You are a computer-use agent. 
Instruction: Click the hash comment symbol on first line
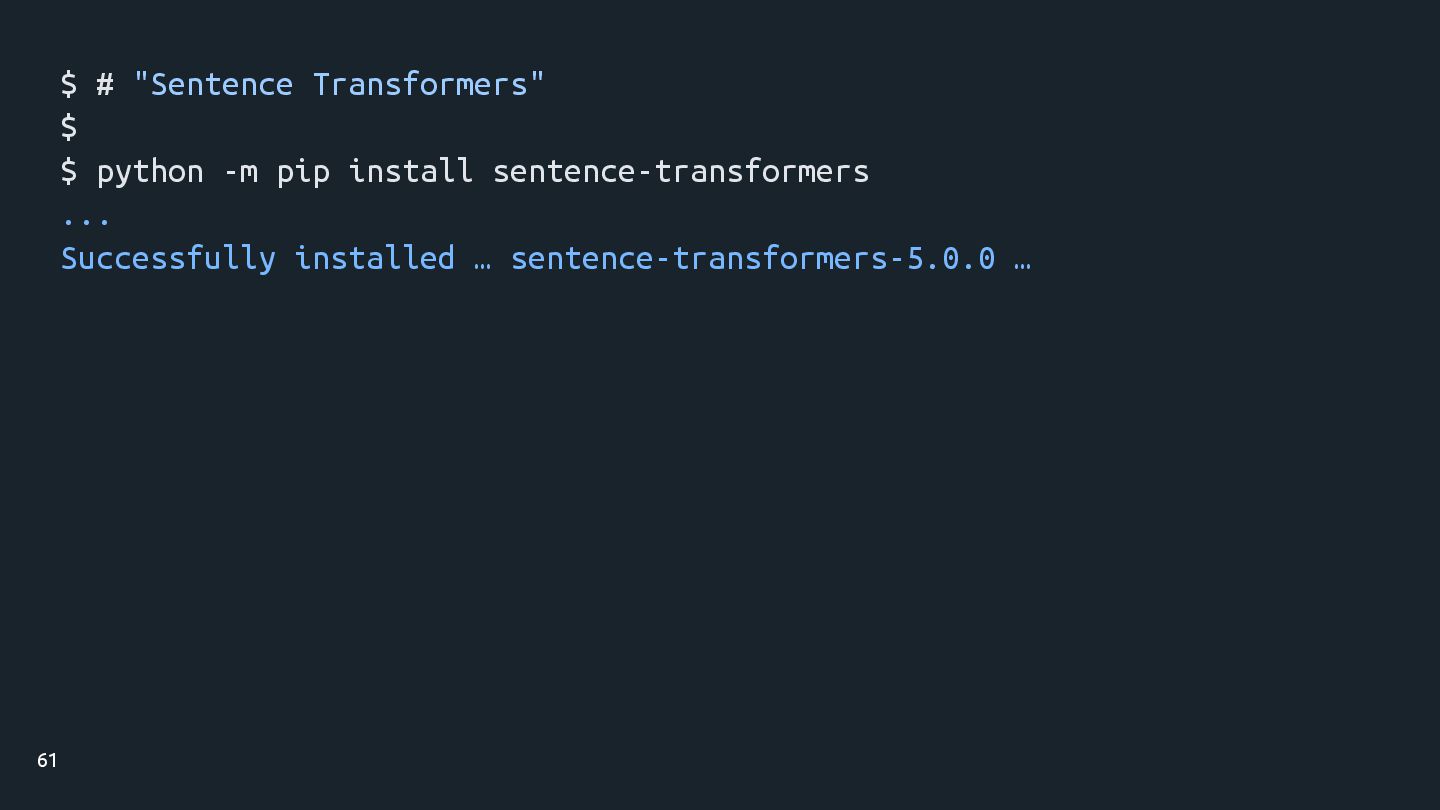pos(105,84)
